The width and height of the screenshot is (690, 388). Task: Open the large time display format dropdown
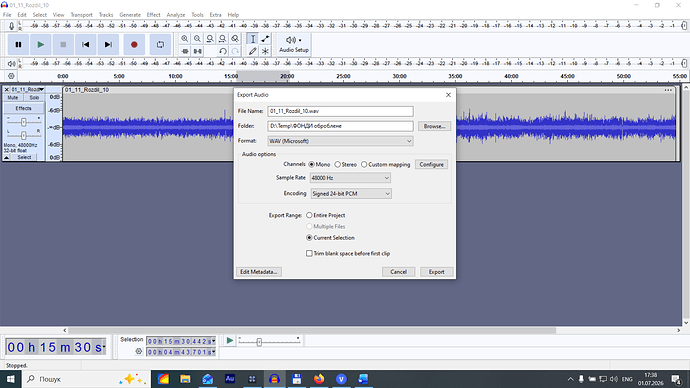click(104, 347)
